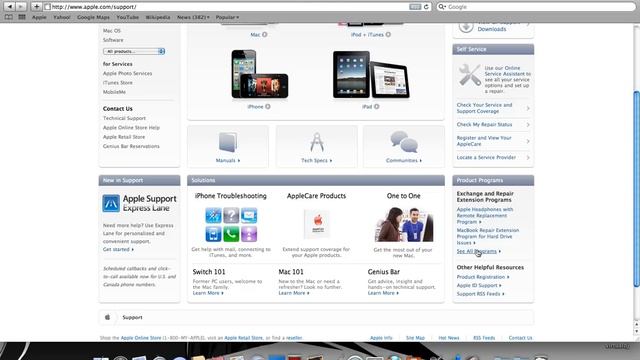Viewport: 640px width, 360px height.
Task: Open the Technical Support link
Action: click(124, 118)
